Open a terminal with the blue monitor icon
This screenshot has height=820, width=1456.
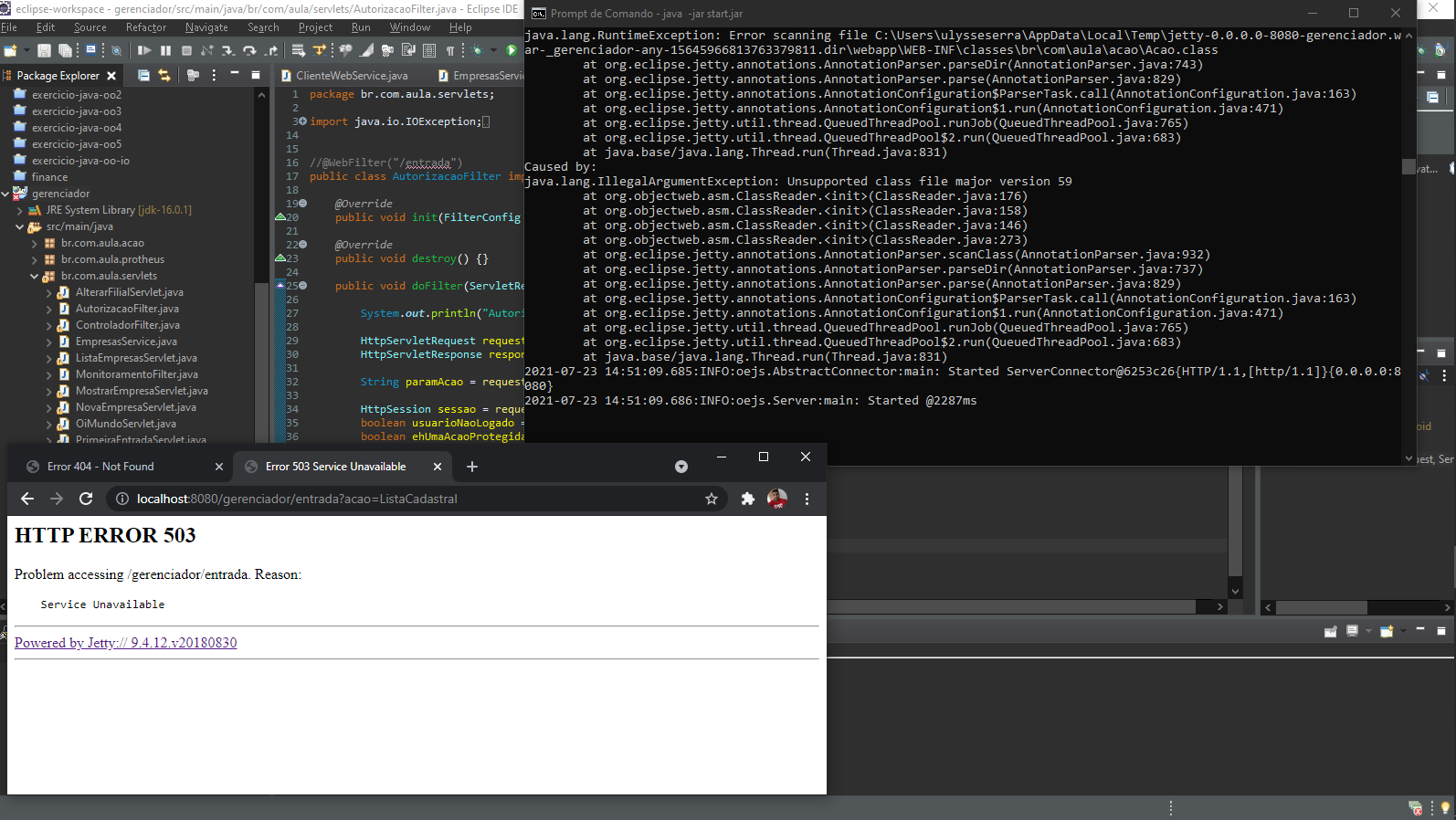[90, 50]
